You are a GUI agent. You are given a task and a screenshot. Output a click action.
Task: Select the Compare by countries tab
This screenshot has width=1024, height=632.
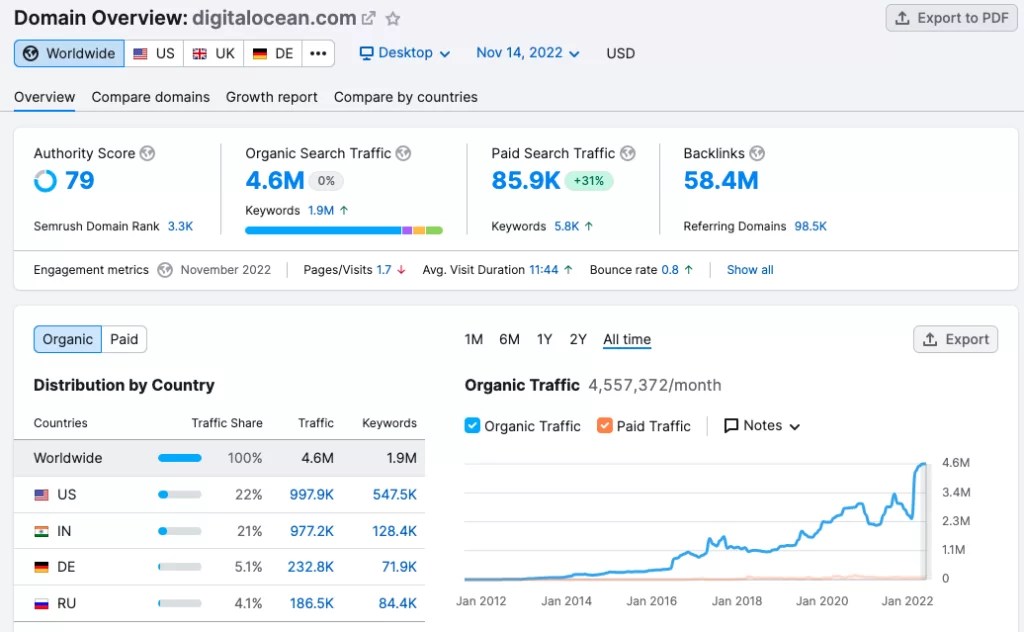click(x=404, y=97)
